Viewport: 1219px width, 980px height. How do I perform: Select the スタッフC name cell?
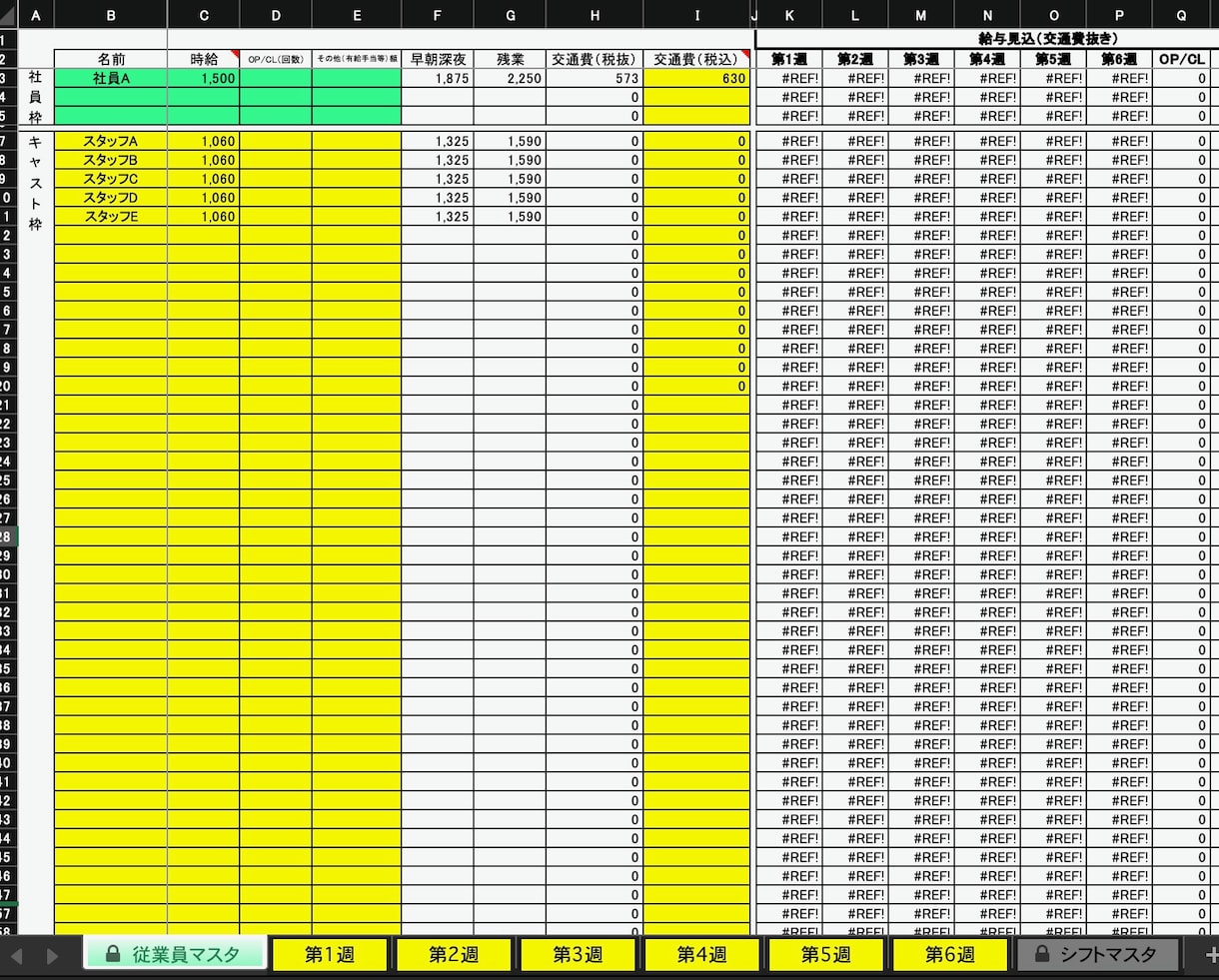pos(111,179)
